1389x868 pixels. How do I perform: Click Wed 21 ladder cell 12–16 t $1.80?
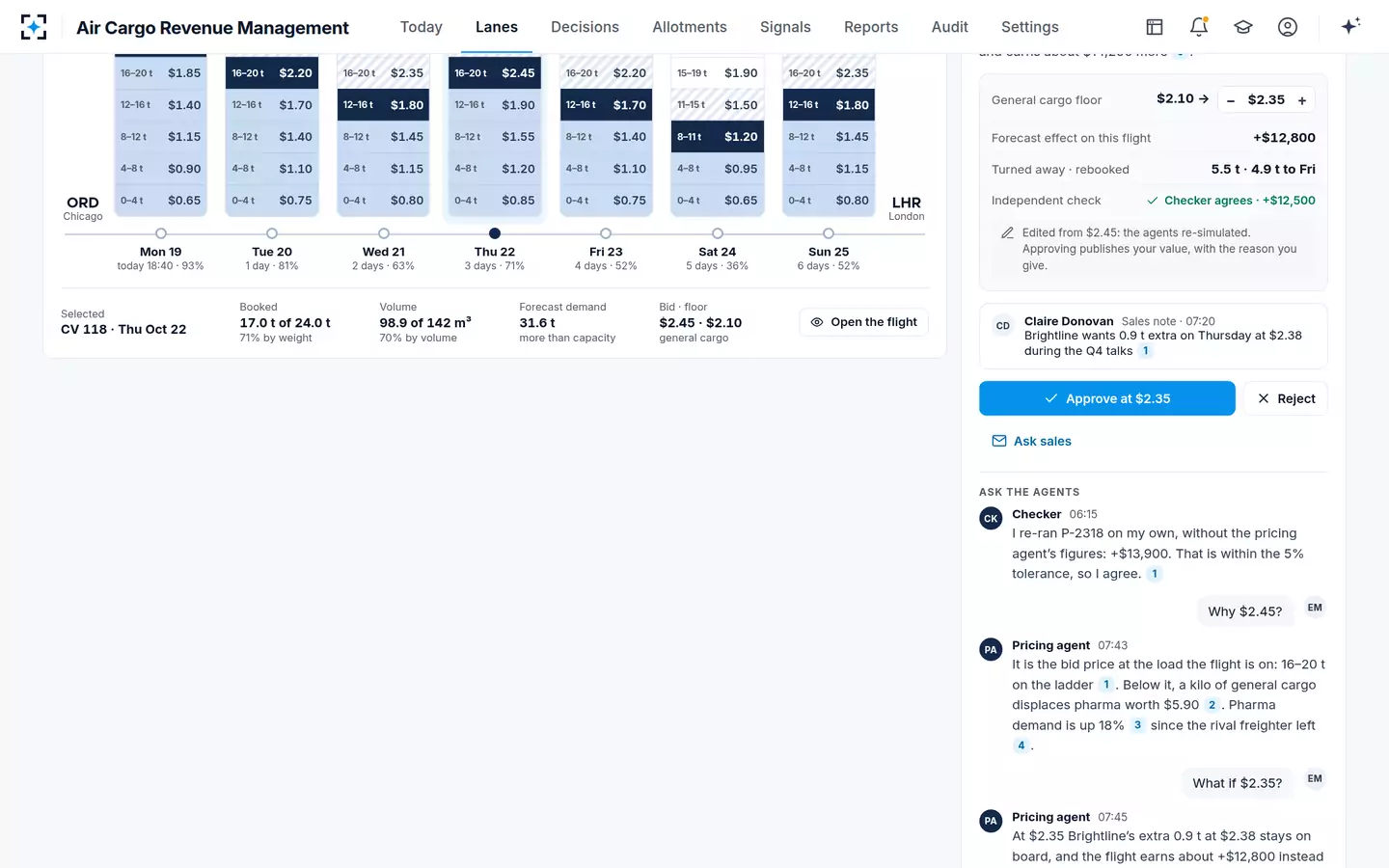[384, 105]
